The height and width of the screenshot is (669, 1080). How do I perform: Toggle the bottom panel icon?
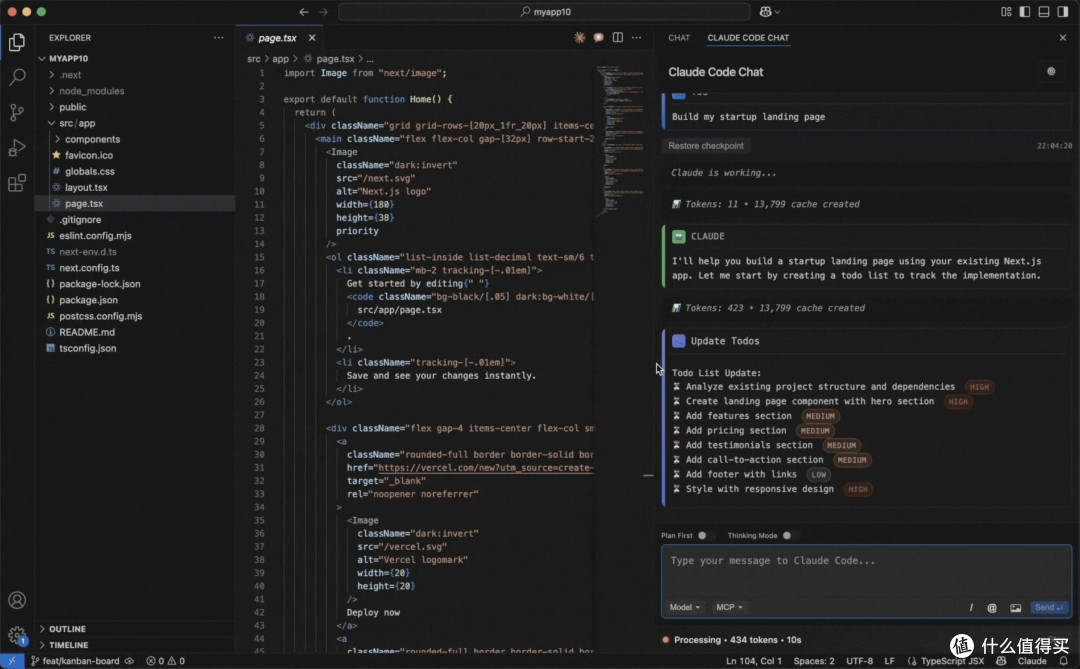click(1044, 12)
